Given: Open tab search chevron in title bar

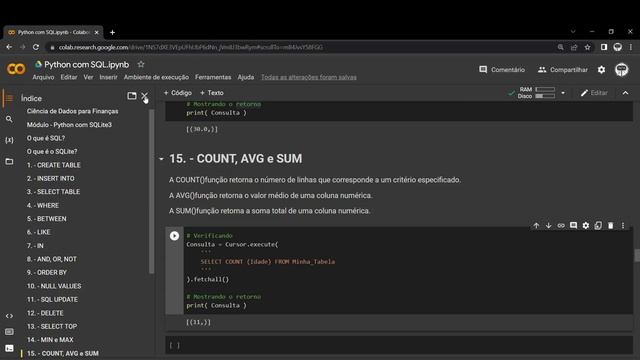Looking at the screenshot, I should [x=573, y=31].
